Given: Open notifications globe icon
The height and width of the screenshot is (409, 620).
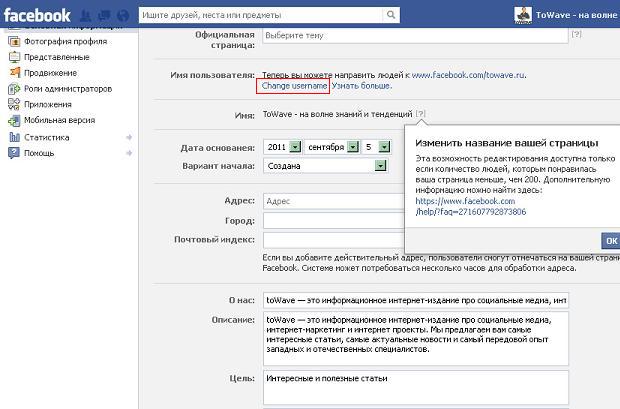Looking at the screenshot, I should point(123,15).
